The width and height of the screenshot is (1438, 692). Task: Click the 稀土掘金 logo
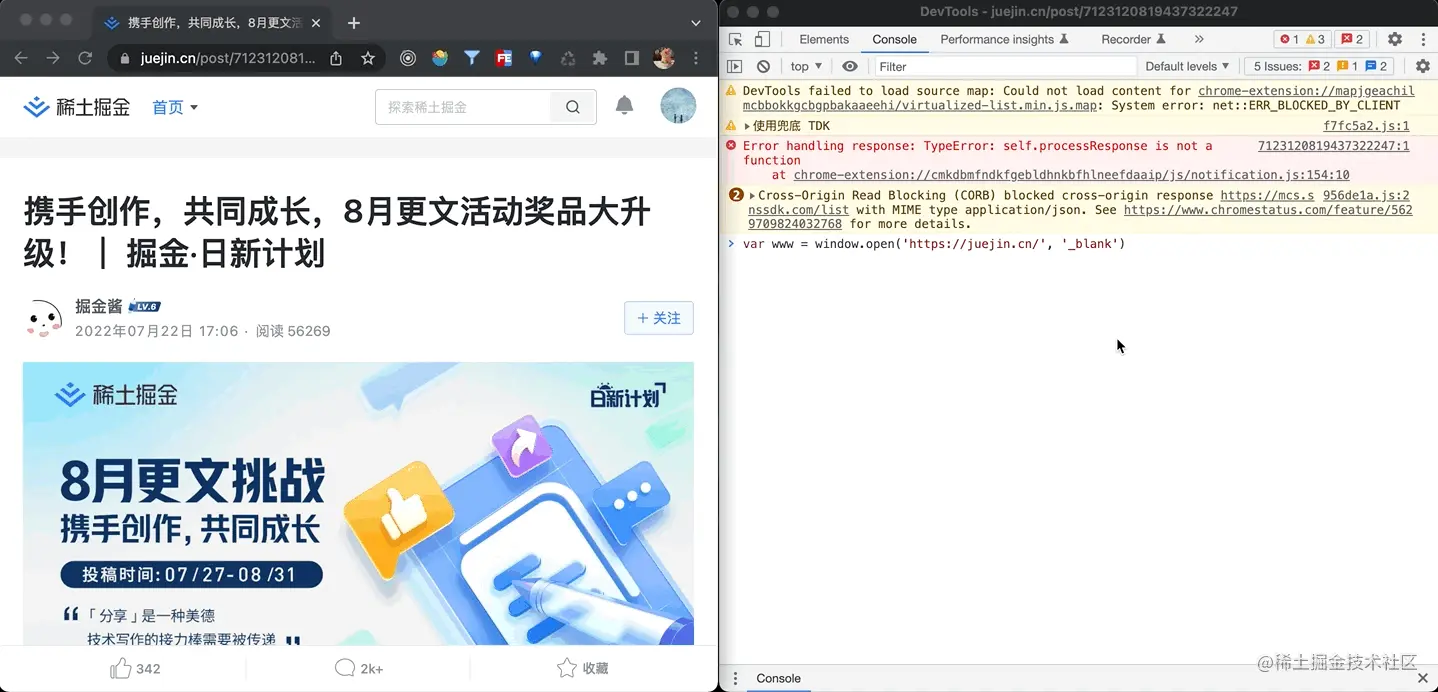(77, 107)
